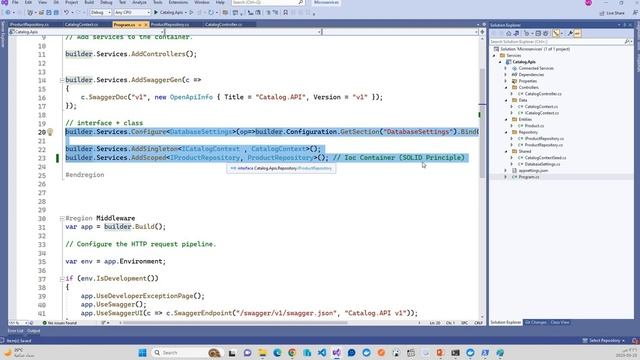Image resolution: width=640 pixels, height=360 pixels.
Task: Click the lightbulb quick actions icon on line 20
Action: tap(50, 132)
